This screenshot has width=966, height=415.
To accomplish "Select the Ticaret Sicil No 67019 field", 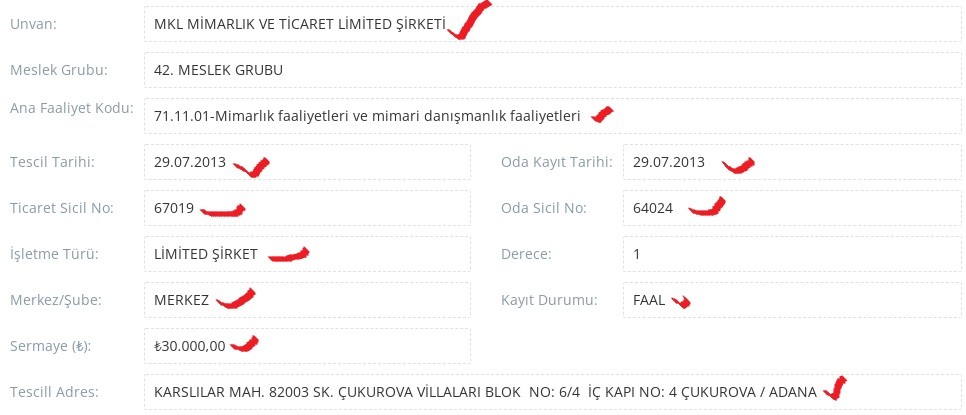I will tap(307, 208).
